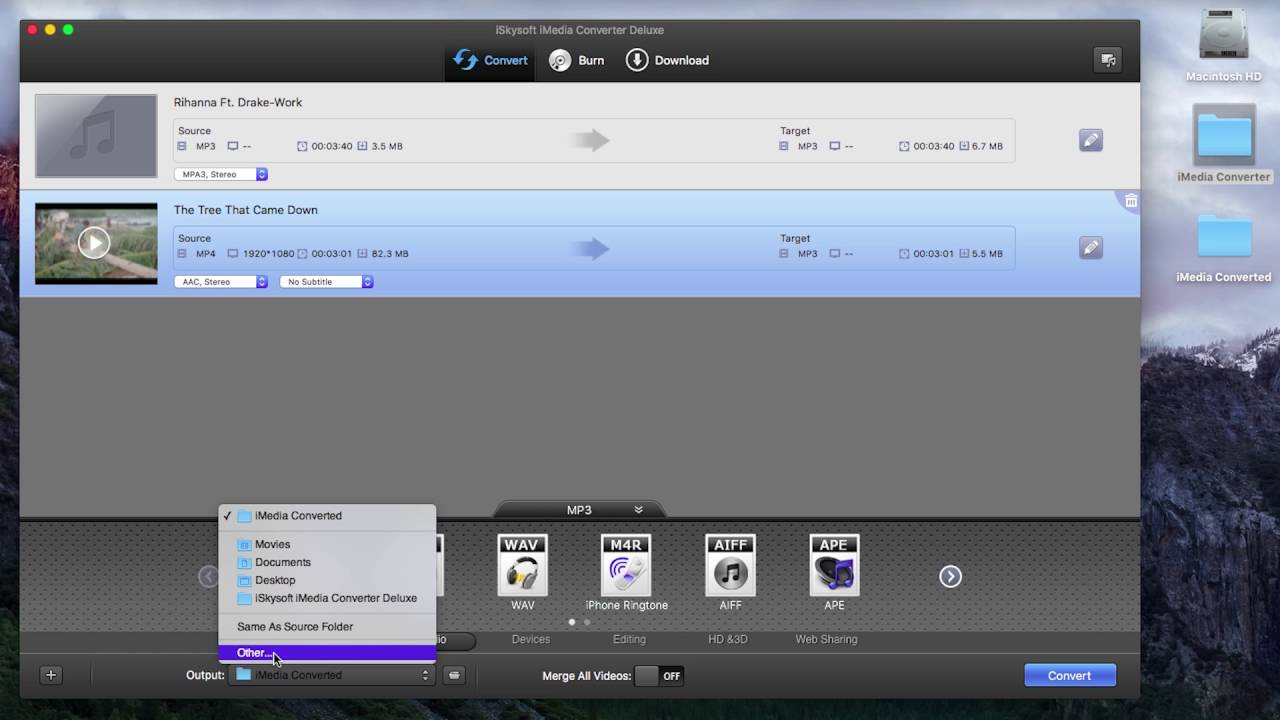Screen dimensions: 1280x720
Task: Switch to the Editing category tab
Action: 629,639
